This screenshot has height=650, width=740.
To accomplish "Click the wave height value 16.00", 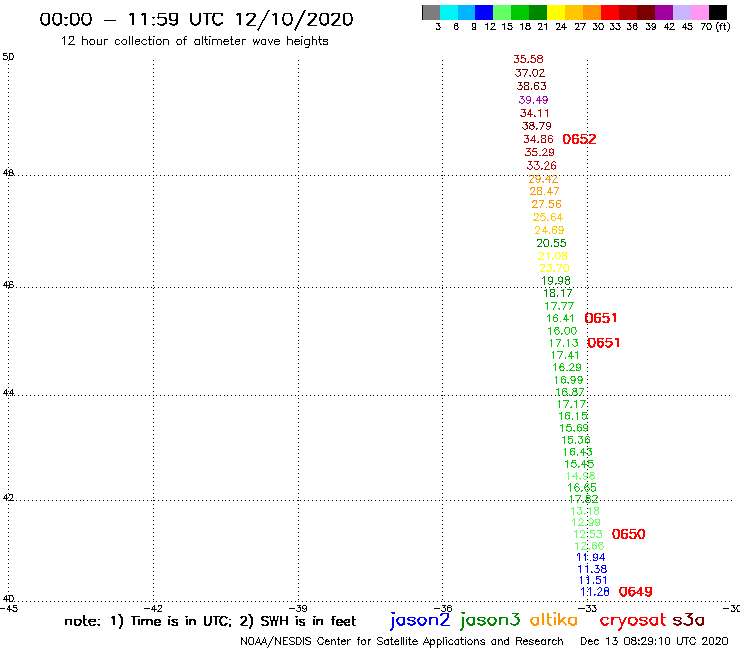I will 562,331.
